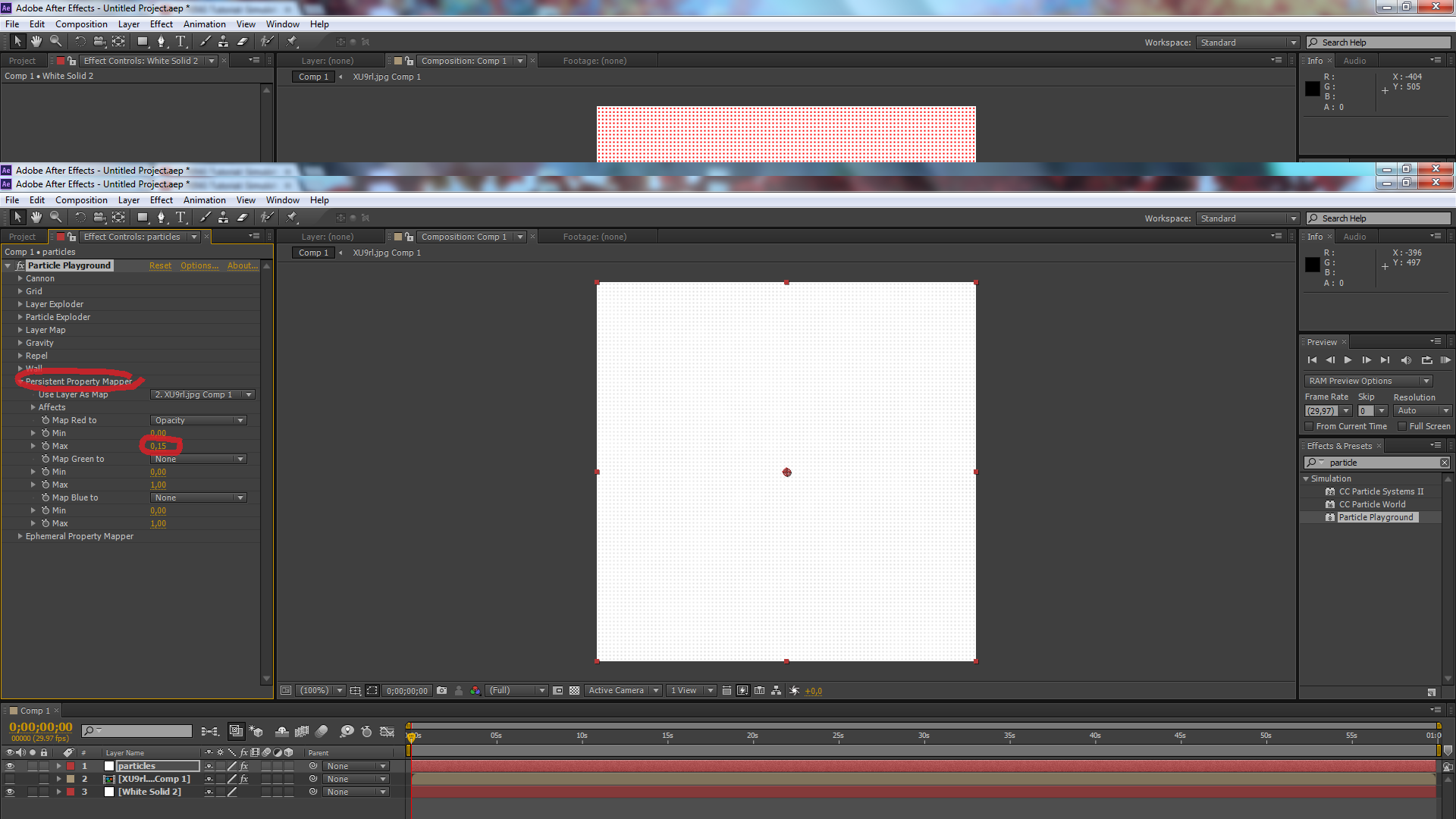Screen dimensions: 1456x819
Task: Toggle the transparency grid checkerboard icon
Action: pos(575,691)
